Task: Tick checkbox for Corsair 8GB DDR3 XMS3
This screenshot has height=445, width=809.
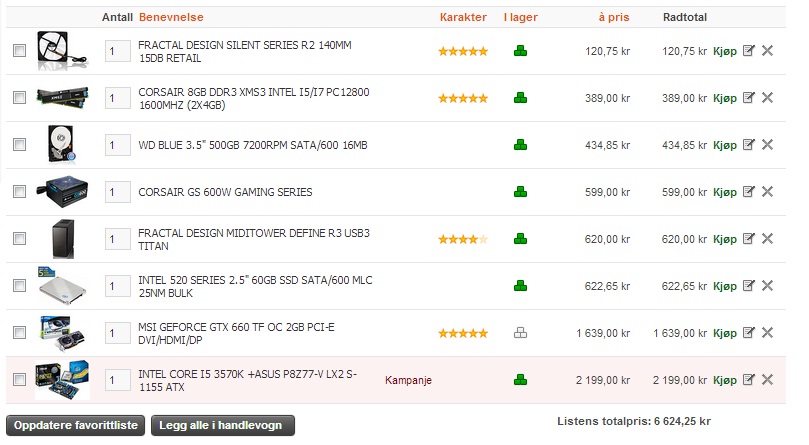Action: pyautogui.click(x=19, y=98)
